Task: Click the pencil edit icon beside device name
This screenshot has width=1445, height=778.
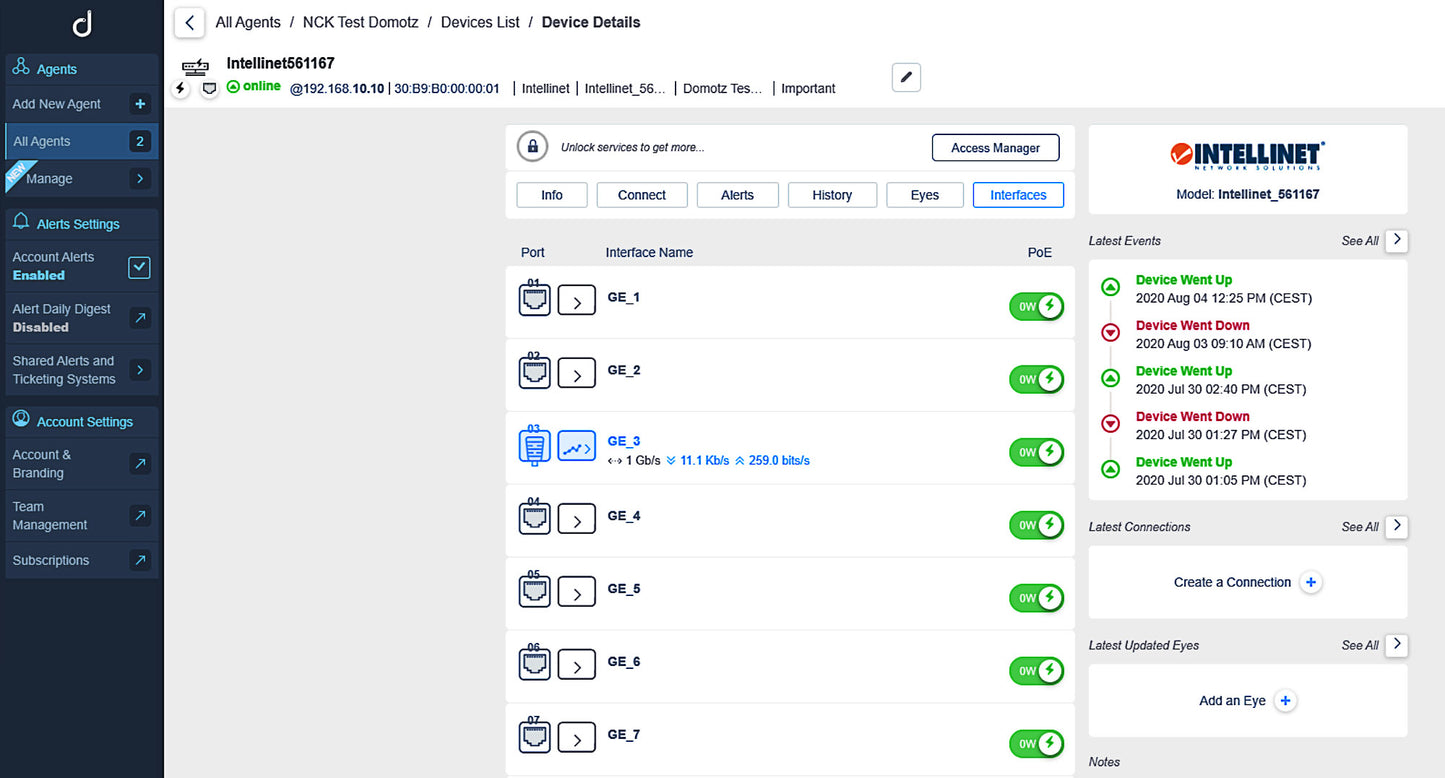Action: click(906, 77)
